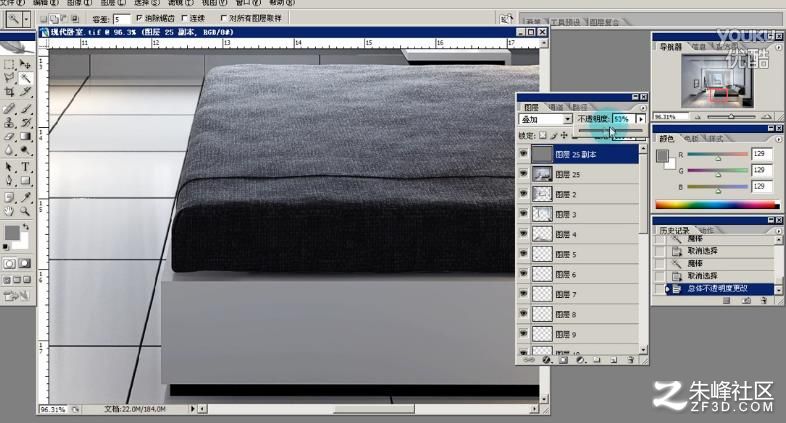The height and width of the screenshot is (423, 786).
Task: Hide layer 图层 5 via eye icon
Action: 523,254
